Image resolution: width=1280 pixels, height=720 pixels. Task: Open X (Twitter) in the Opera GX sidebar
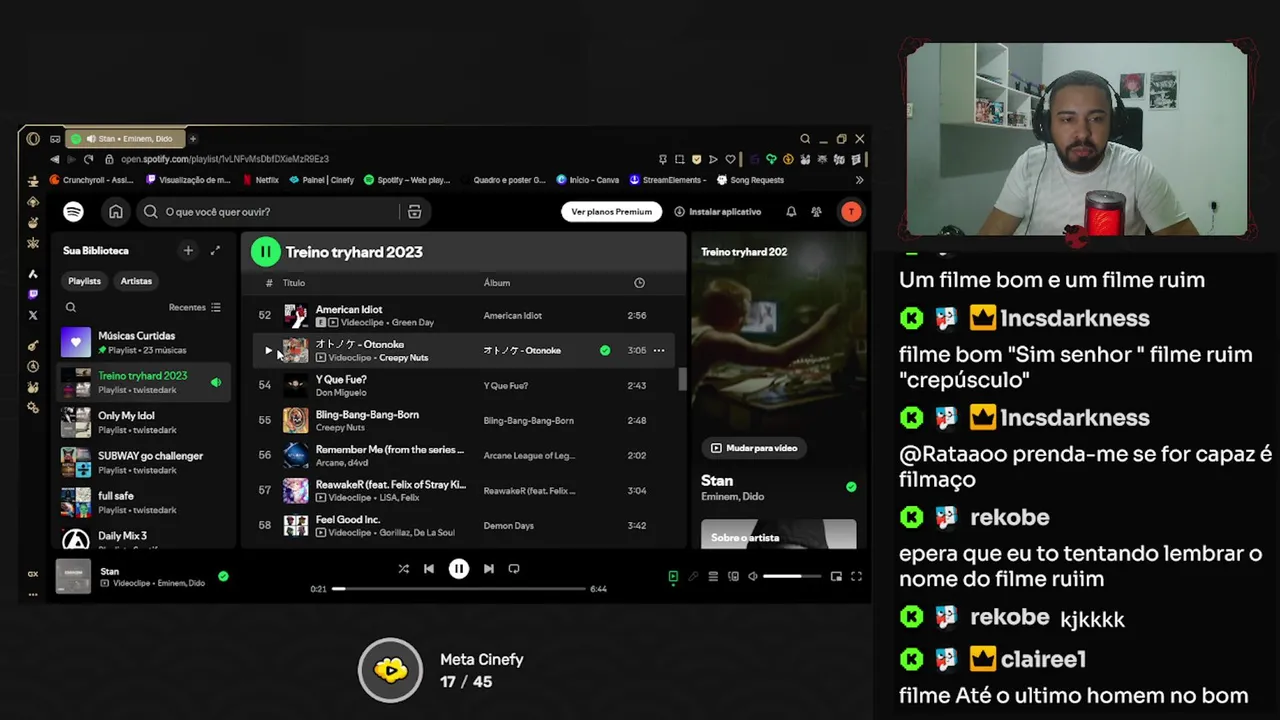(33, 315)
